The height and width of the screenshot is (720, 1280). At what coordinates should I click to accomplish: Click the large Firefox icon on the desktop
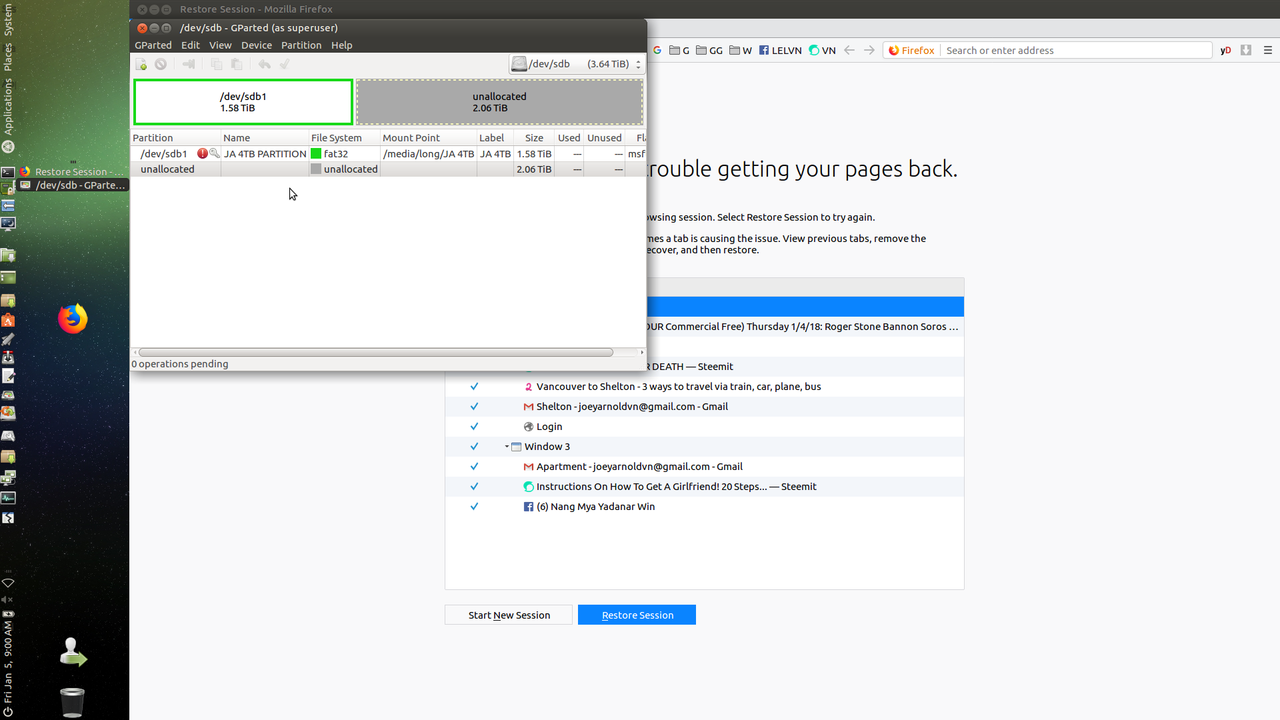pos(72,319)
